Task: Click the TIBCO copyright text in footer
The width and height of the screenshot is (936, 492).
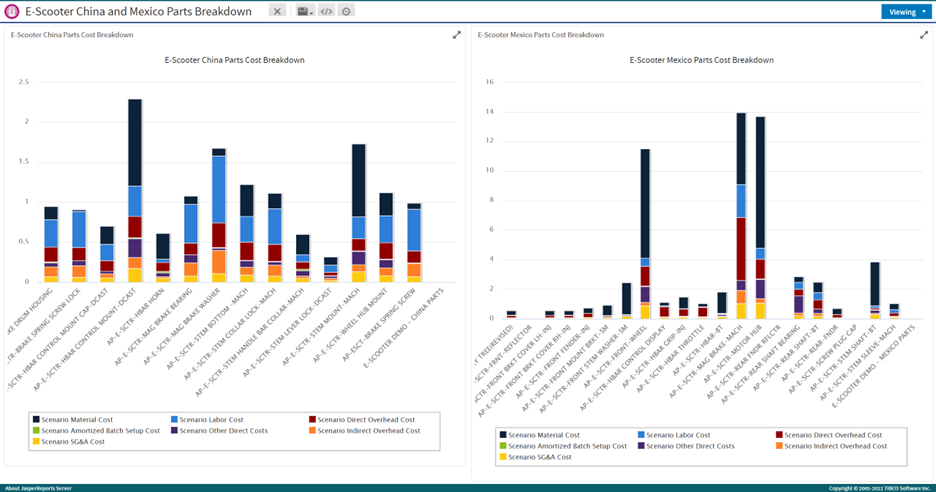Action: (x=880, y=487)
